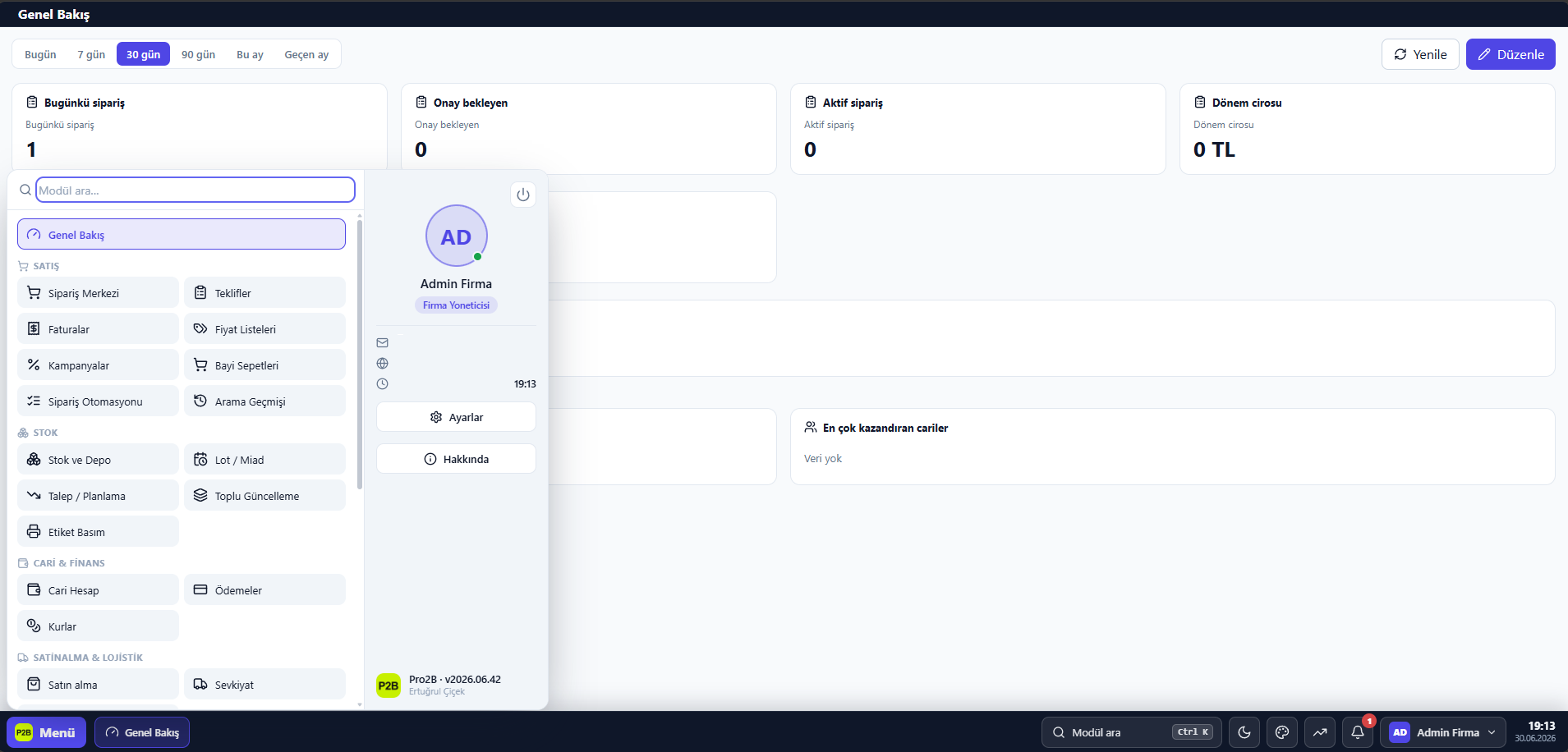Click the module list scrollbar

(360, 353)
